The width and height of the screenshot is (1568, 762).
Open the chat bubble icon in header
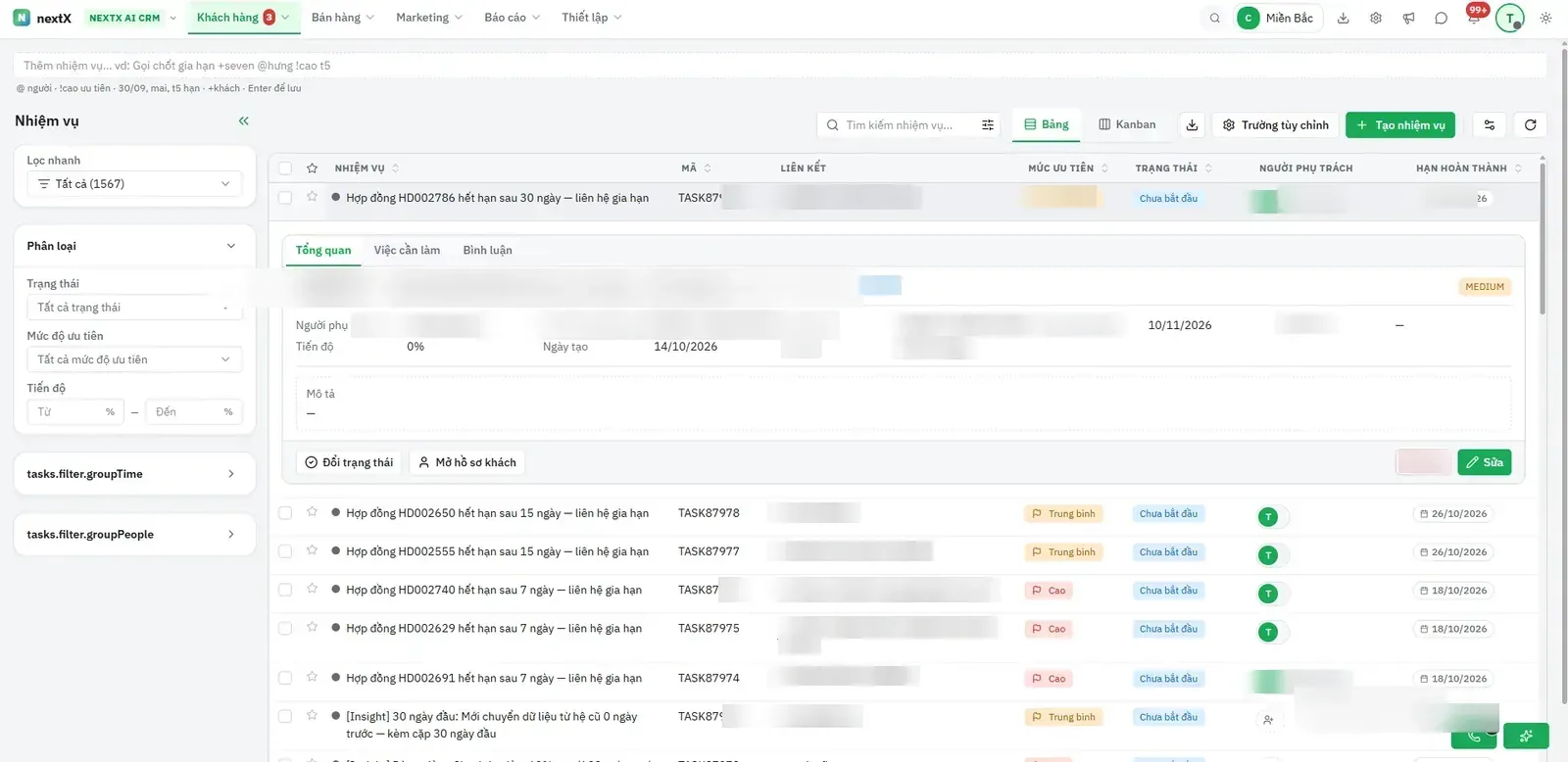point(1441,18)
